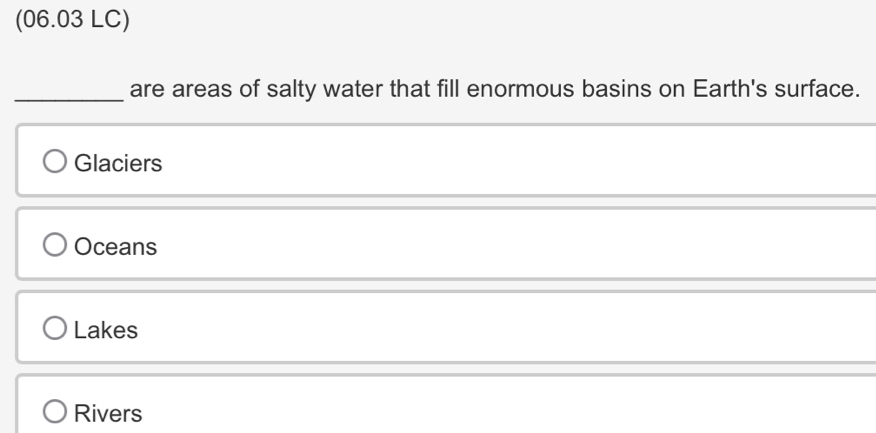876x433 pixels.
Task: Click the "(06.03 LC)" question code
Action: [x=73, y=19]
